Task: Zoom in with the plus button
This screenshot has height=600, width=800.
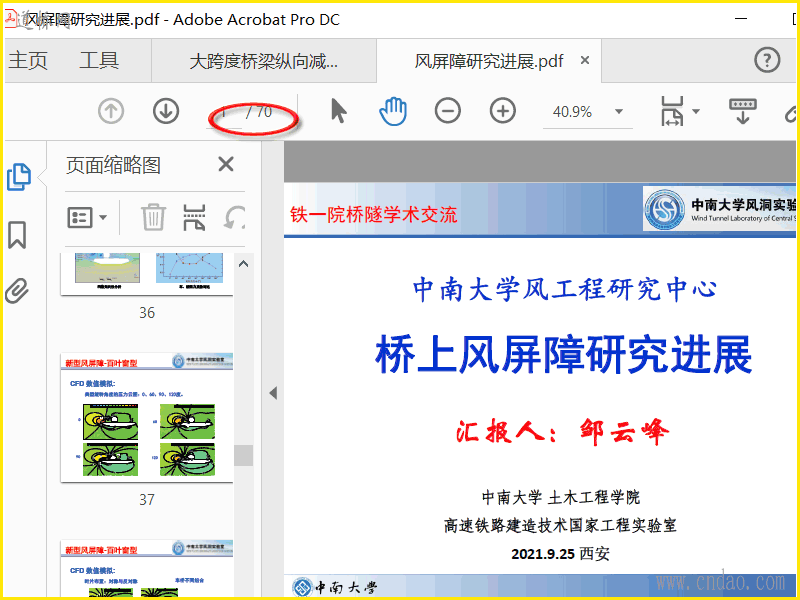Action: (503, 111)
